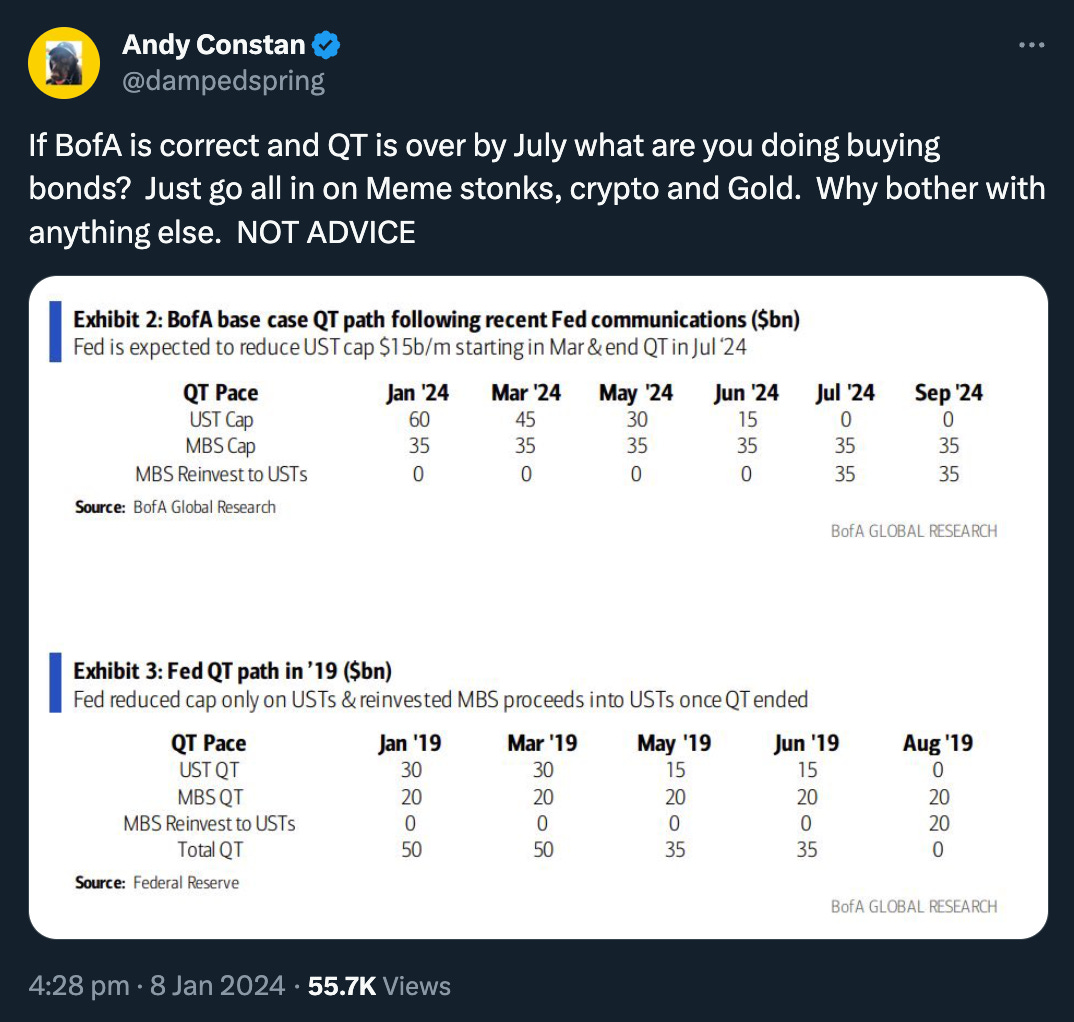Image resolution: width=1074 pixels, height=1022 pixels.
Task: Click Source: BofA Global Research text
Action: click(175, 507)
